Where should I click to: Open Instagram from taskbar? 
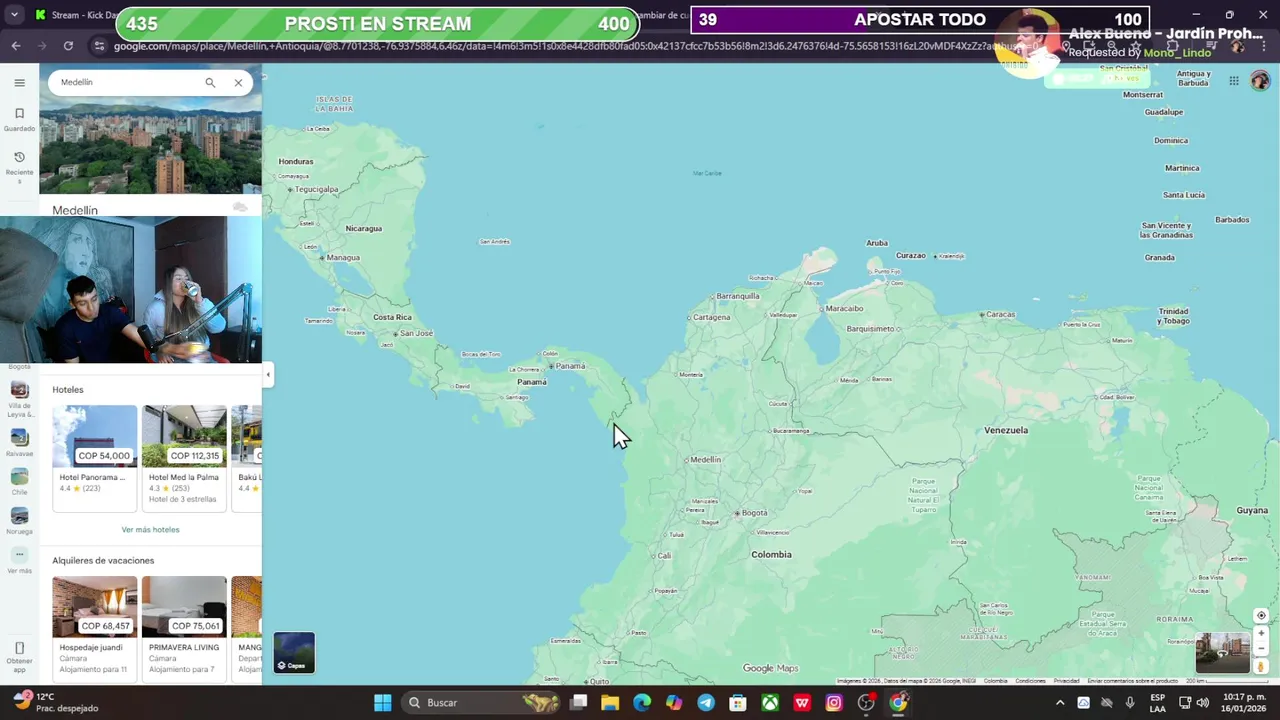tap(834, 703)
